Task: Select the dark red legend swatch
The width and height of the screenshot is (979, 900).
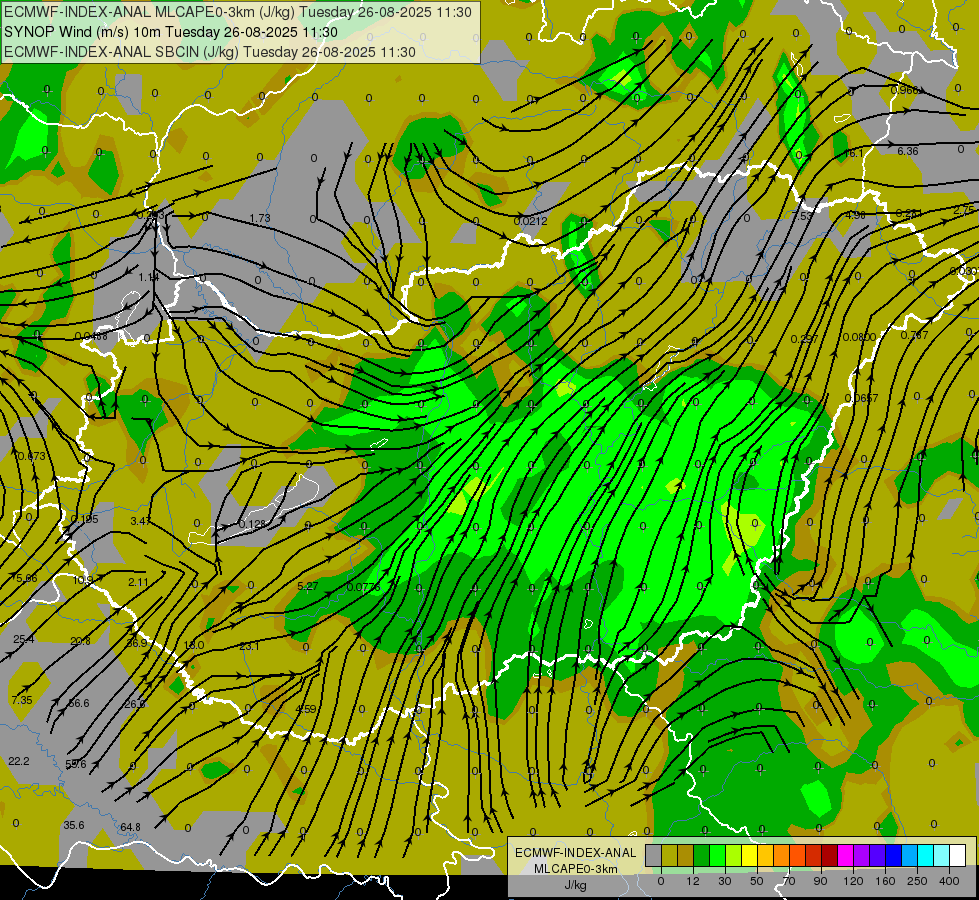Action: point(830,855)
